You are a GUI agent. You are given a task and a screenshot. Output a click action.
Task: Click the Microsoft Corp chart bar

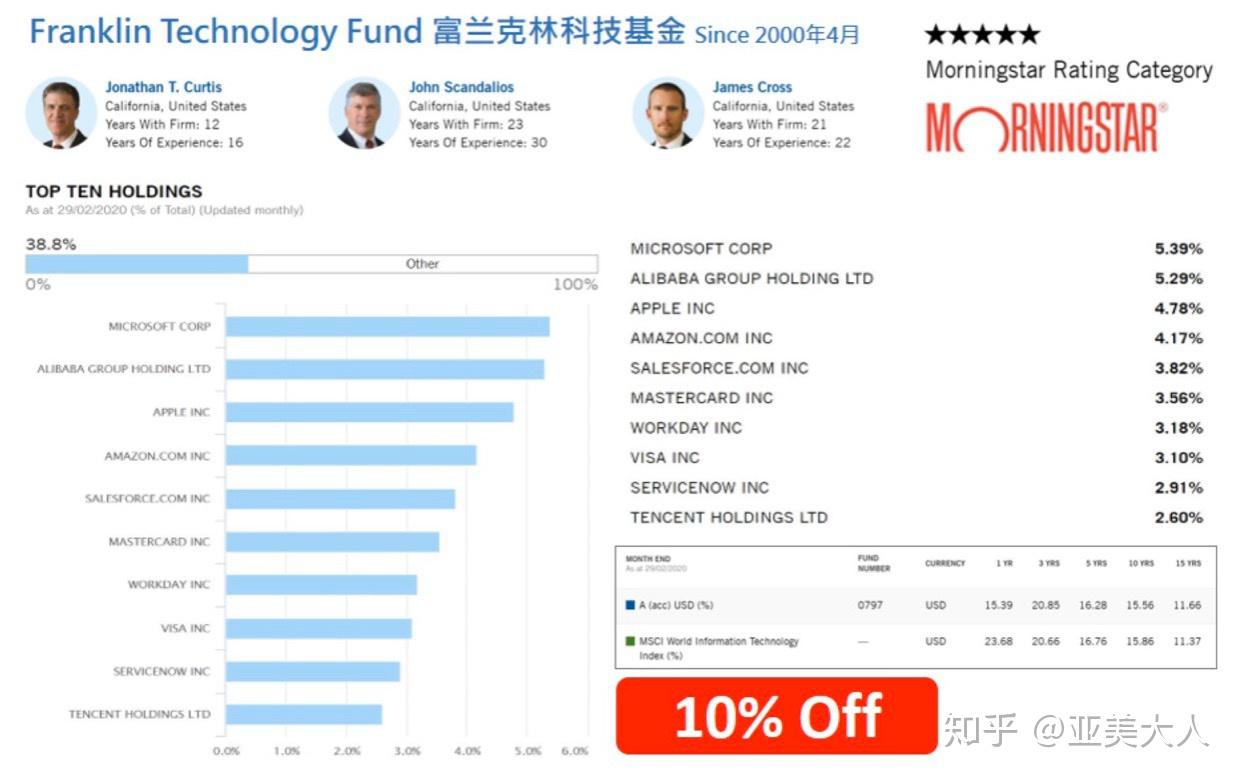tap(387, 327)
